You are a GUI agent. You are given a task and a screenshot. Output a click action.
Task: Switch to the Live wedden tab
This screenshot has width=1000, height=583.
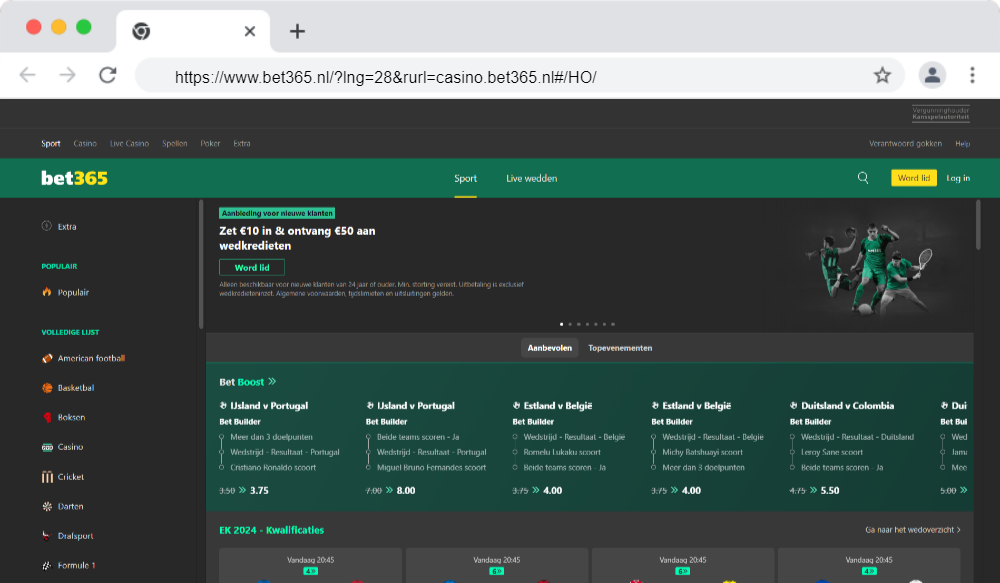point(532,179)
